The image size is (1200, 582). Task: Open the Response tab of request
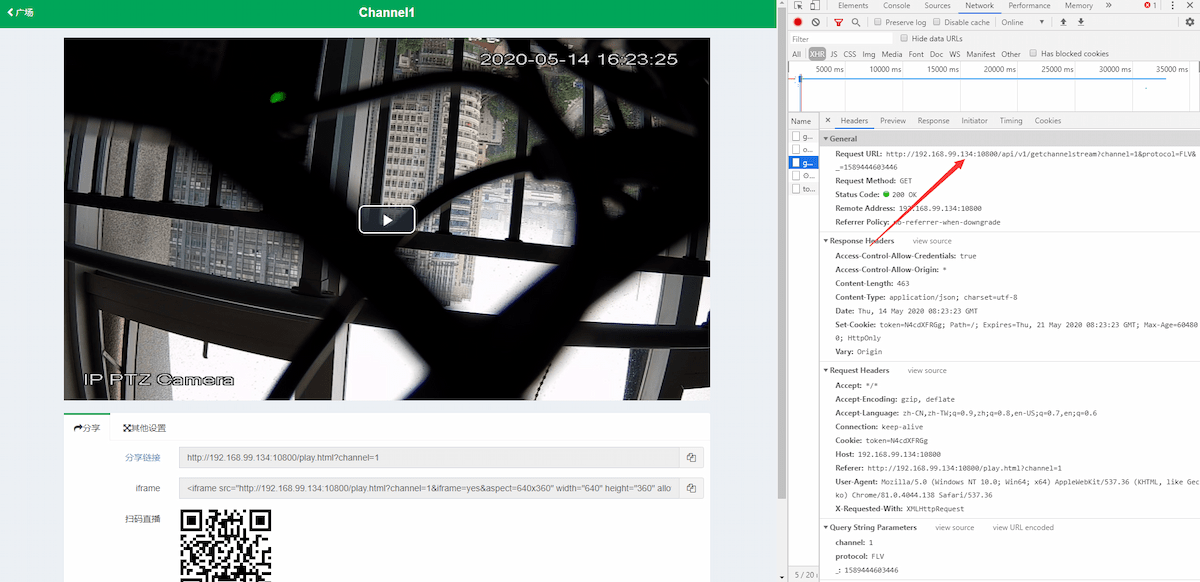pyautogui.click(x=933, y=120)
